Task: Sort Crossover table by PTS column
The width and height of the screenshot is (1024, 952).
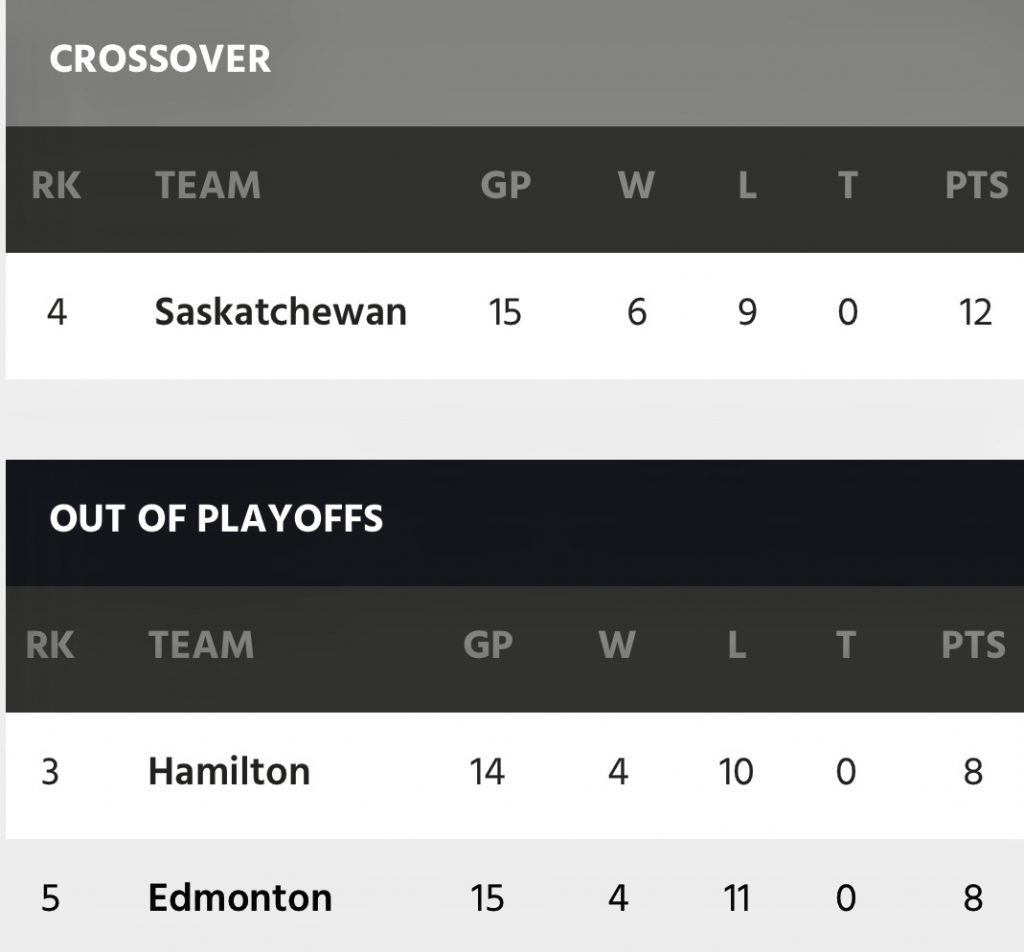Action: click(976, 186)
